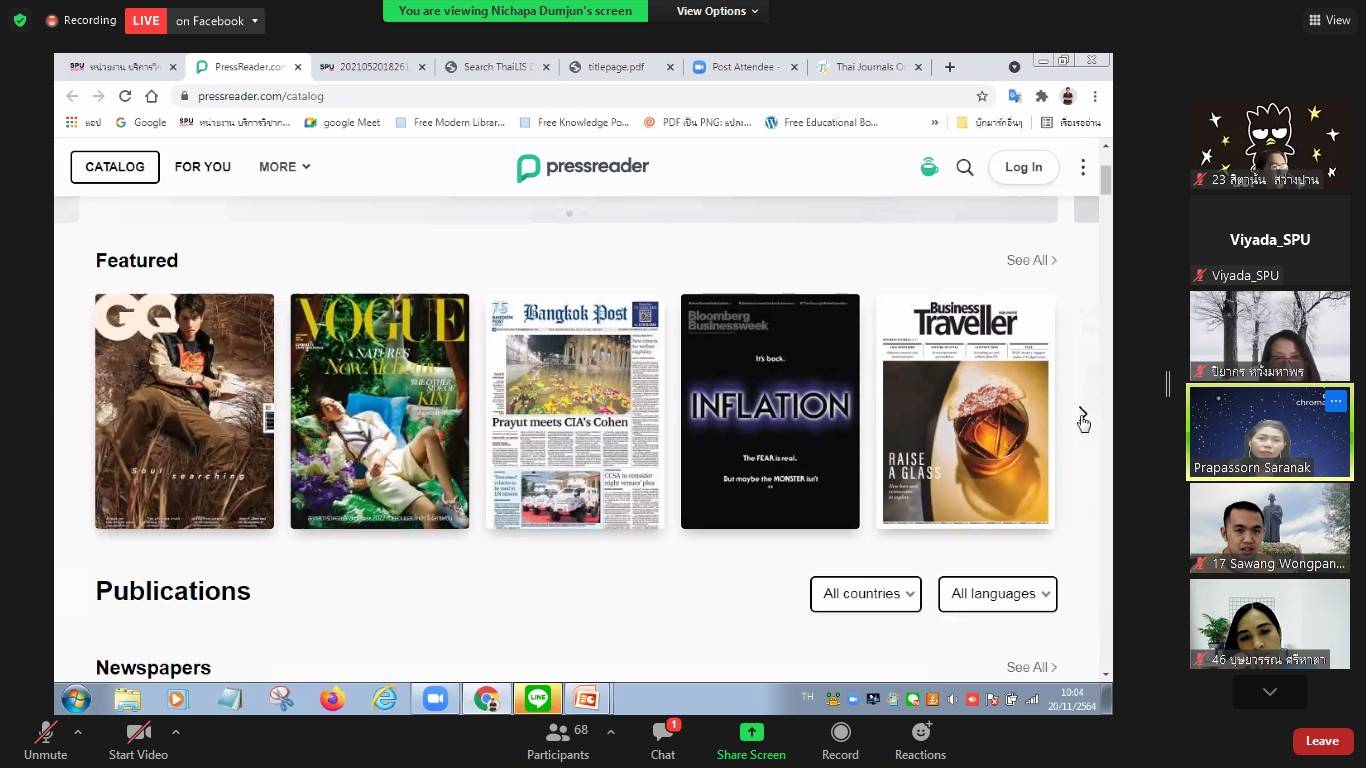Open the Vogue magazine cover

tap(380, 411)
